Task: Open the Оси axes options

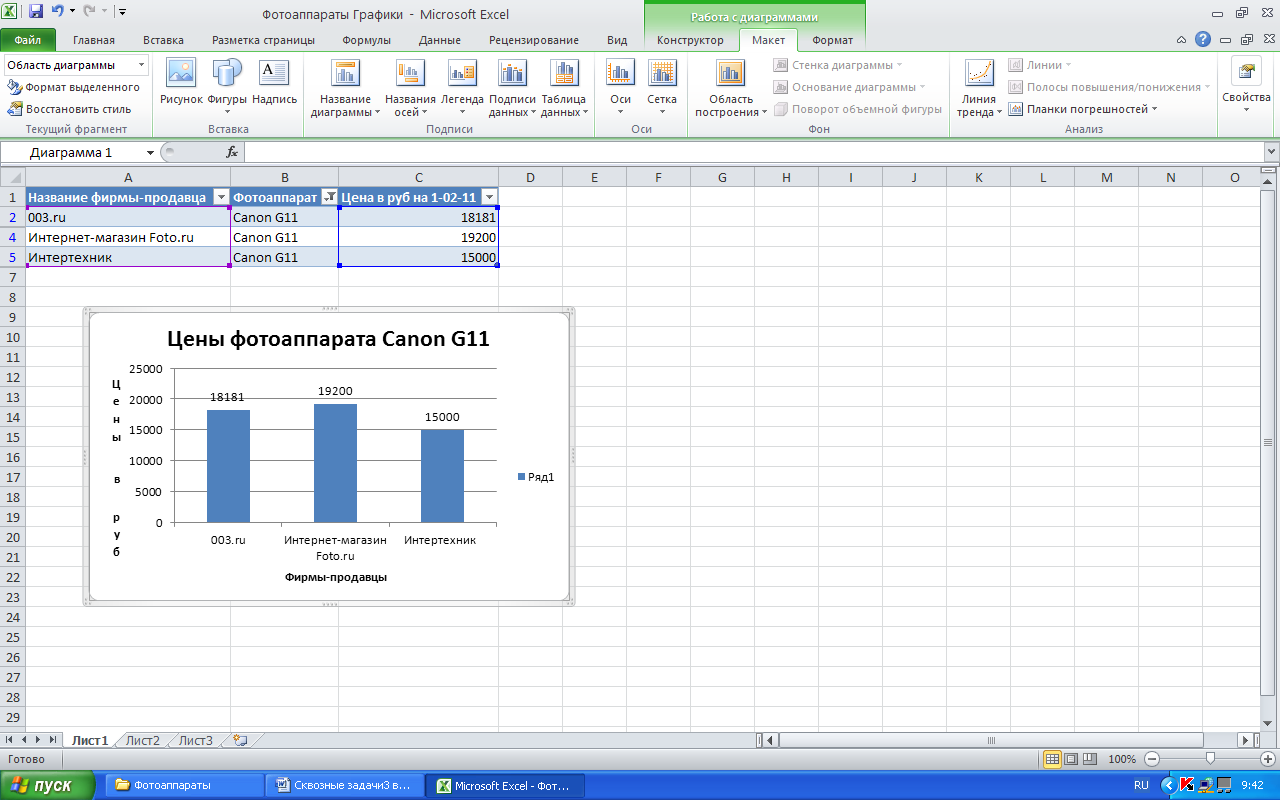Action: [x=621, y=88]
